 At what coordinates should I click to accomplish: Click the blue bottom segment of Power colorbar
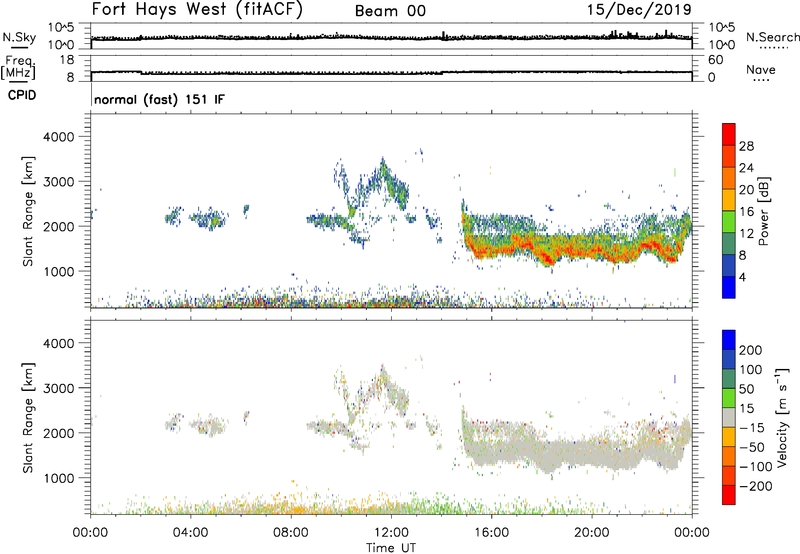click(x=729, y=287)
